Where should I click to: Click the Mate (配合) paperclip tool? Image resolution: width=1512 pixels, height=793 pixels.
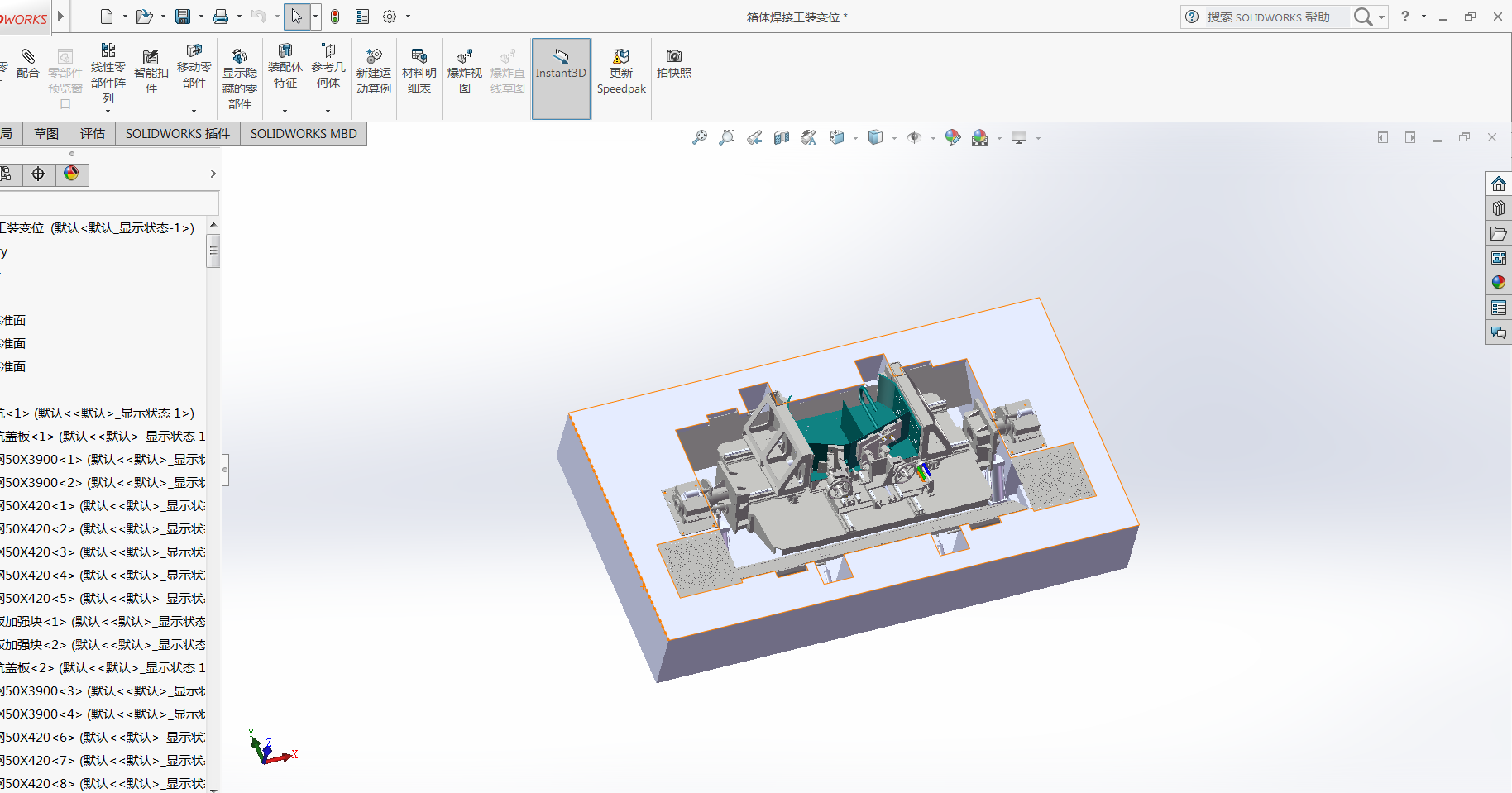click(x=27, y=63)
